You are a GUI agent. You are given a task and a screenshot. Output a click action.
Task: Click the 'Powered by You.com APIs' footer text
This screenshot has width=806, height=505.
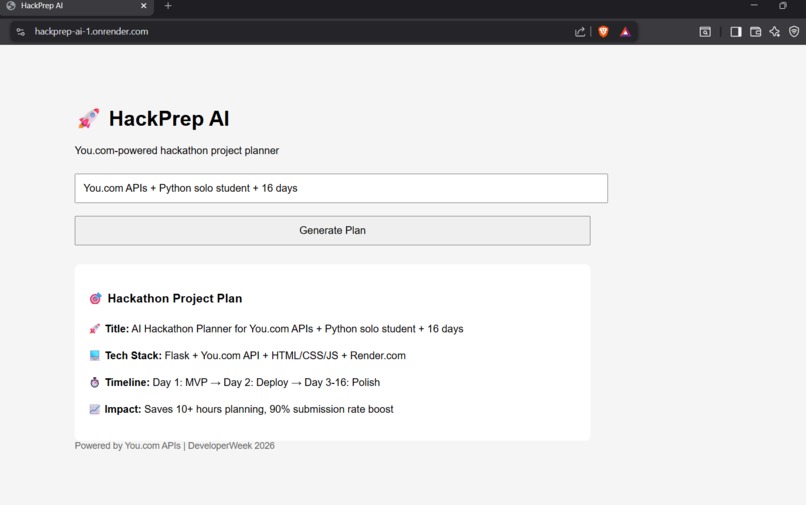[175, 445]
